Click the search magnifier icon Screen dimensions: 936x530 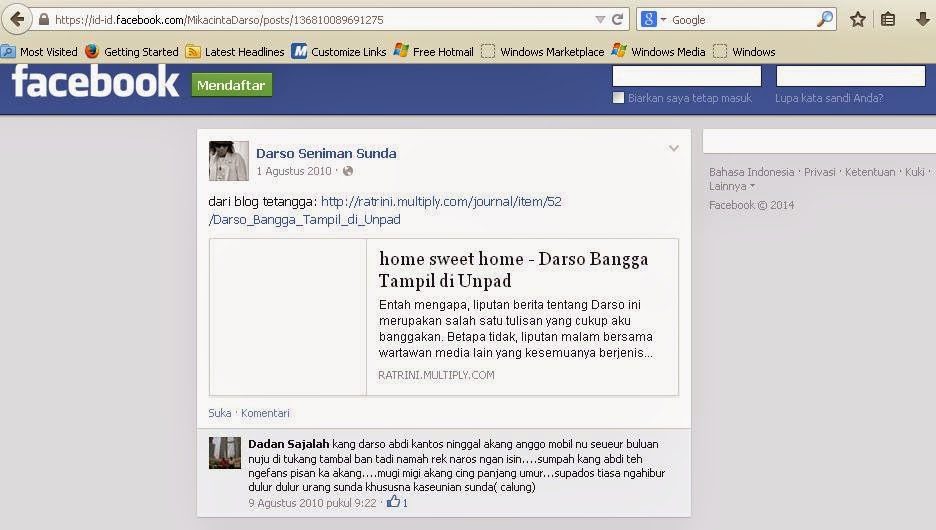point(824,19)
